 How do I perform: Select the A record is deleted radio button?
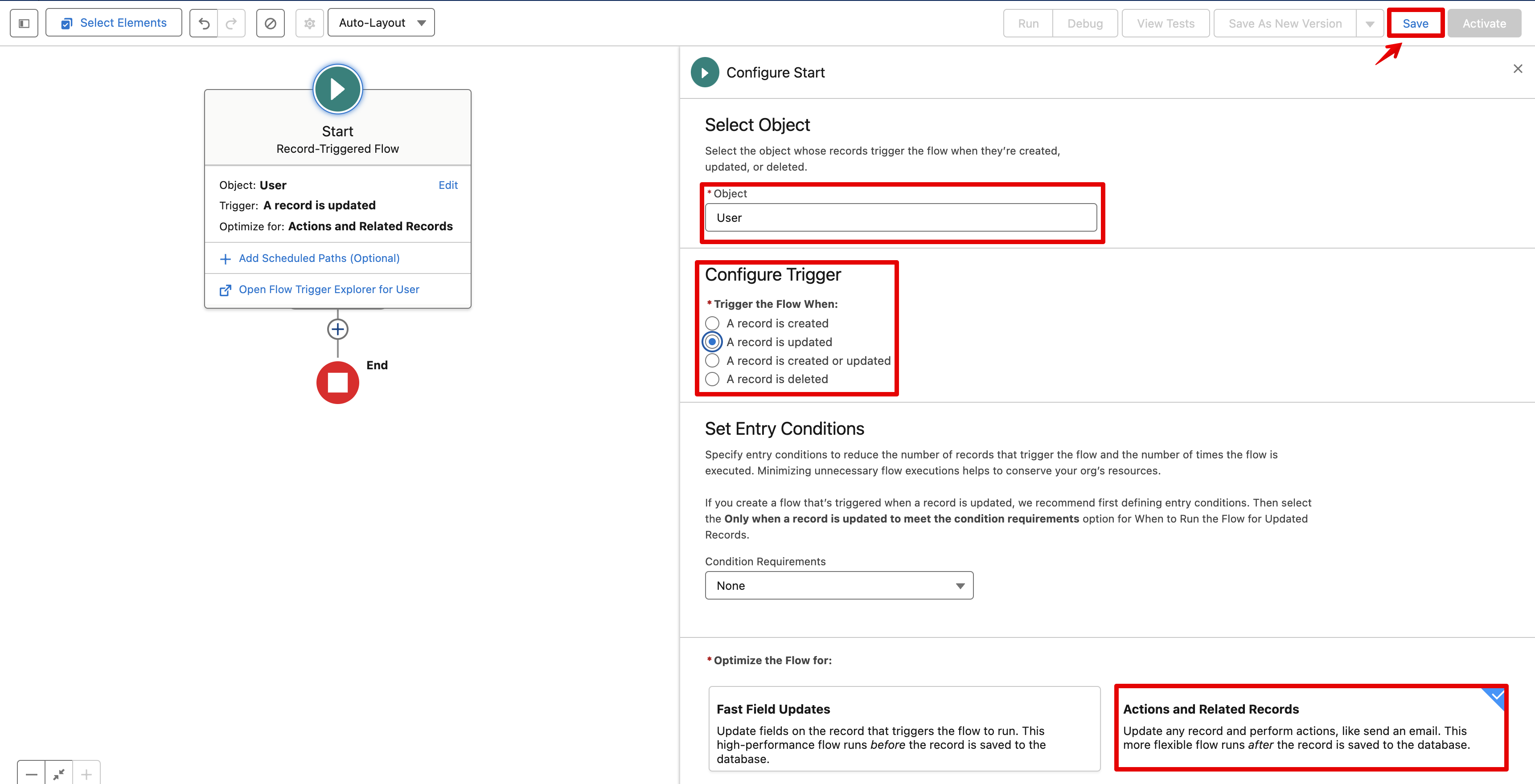pos(713,379)
